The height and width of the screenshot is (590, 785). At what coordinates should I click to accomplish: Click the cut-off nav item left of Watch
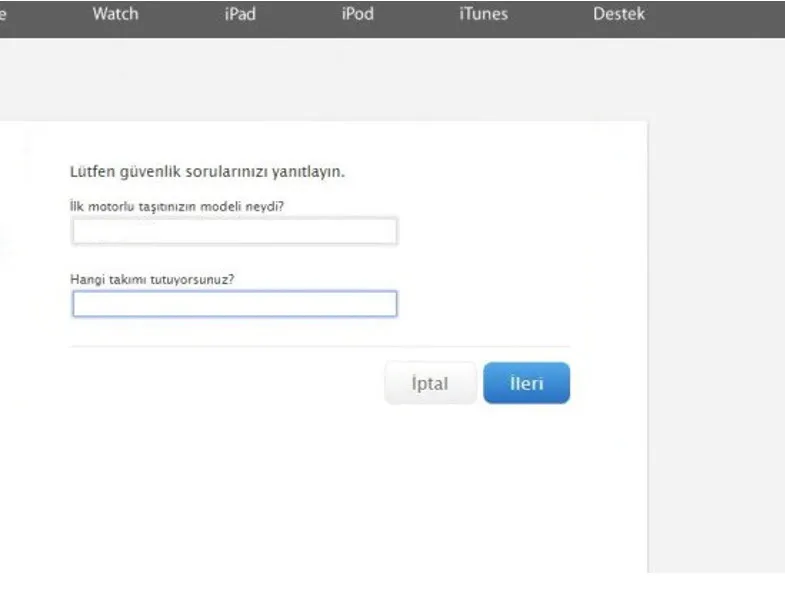[x=4, y=14]
